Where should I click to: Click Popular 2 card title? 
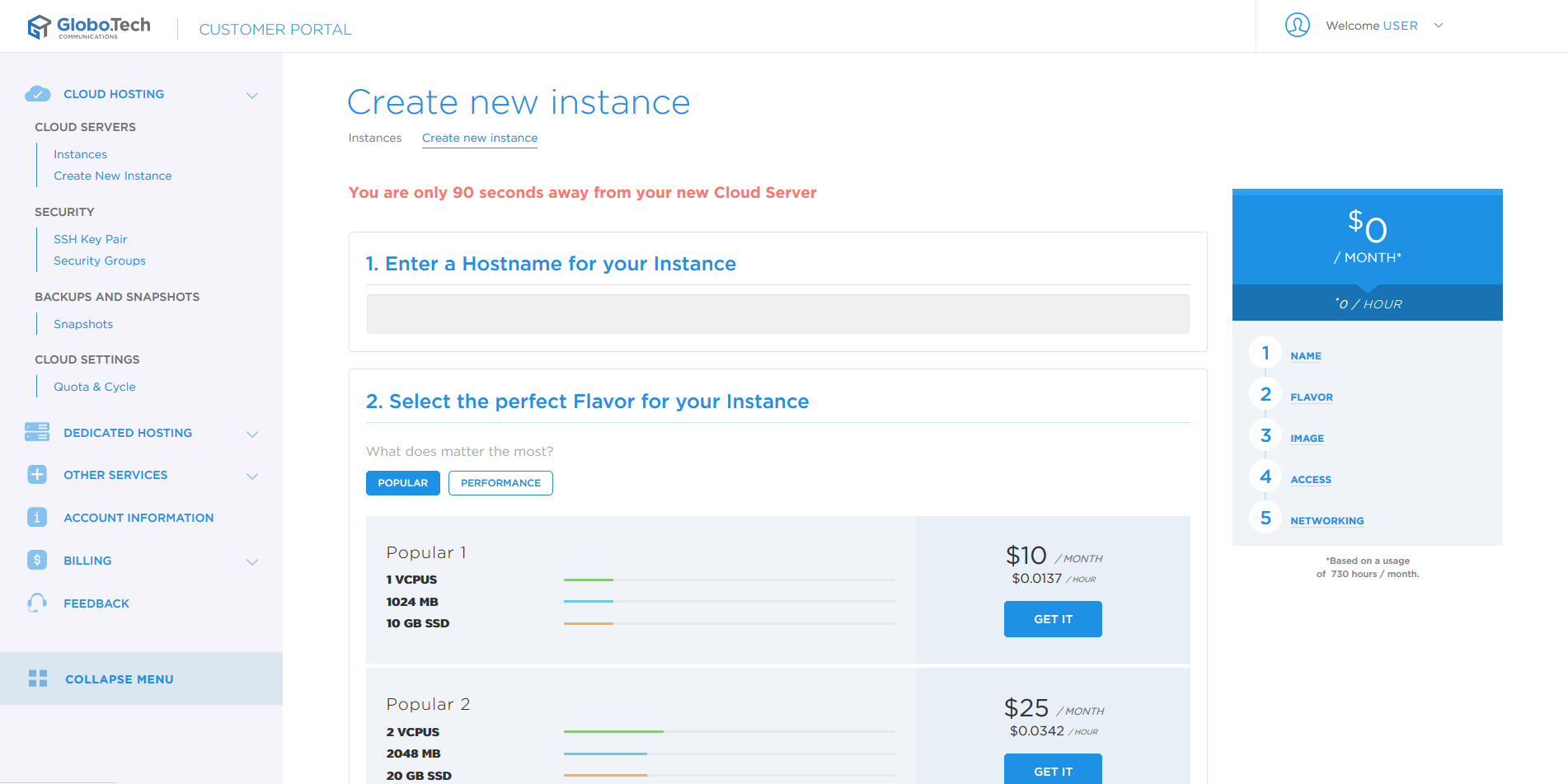click(428, 704)
